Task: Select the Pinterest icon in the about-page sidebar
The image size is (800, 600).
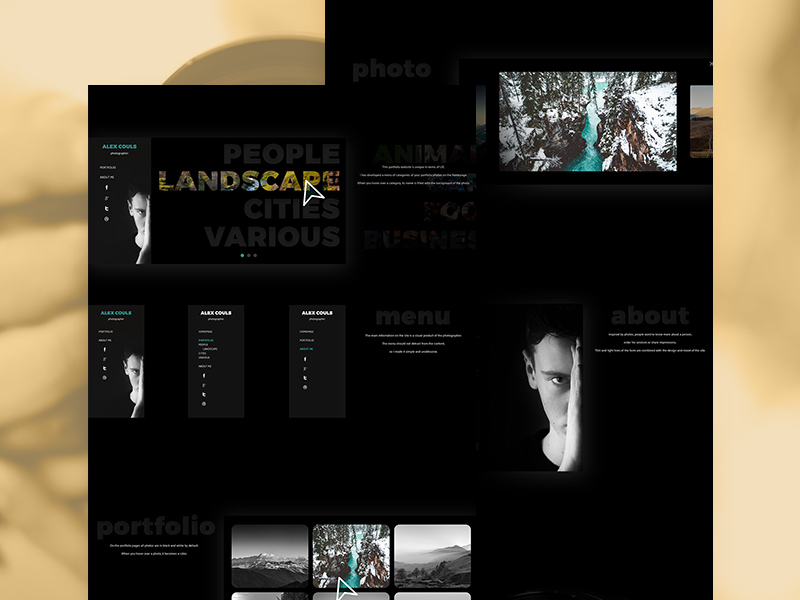Action: tap(304, 387)
